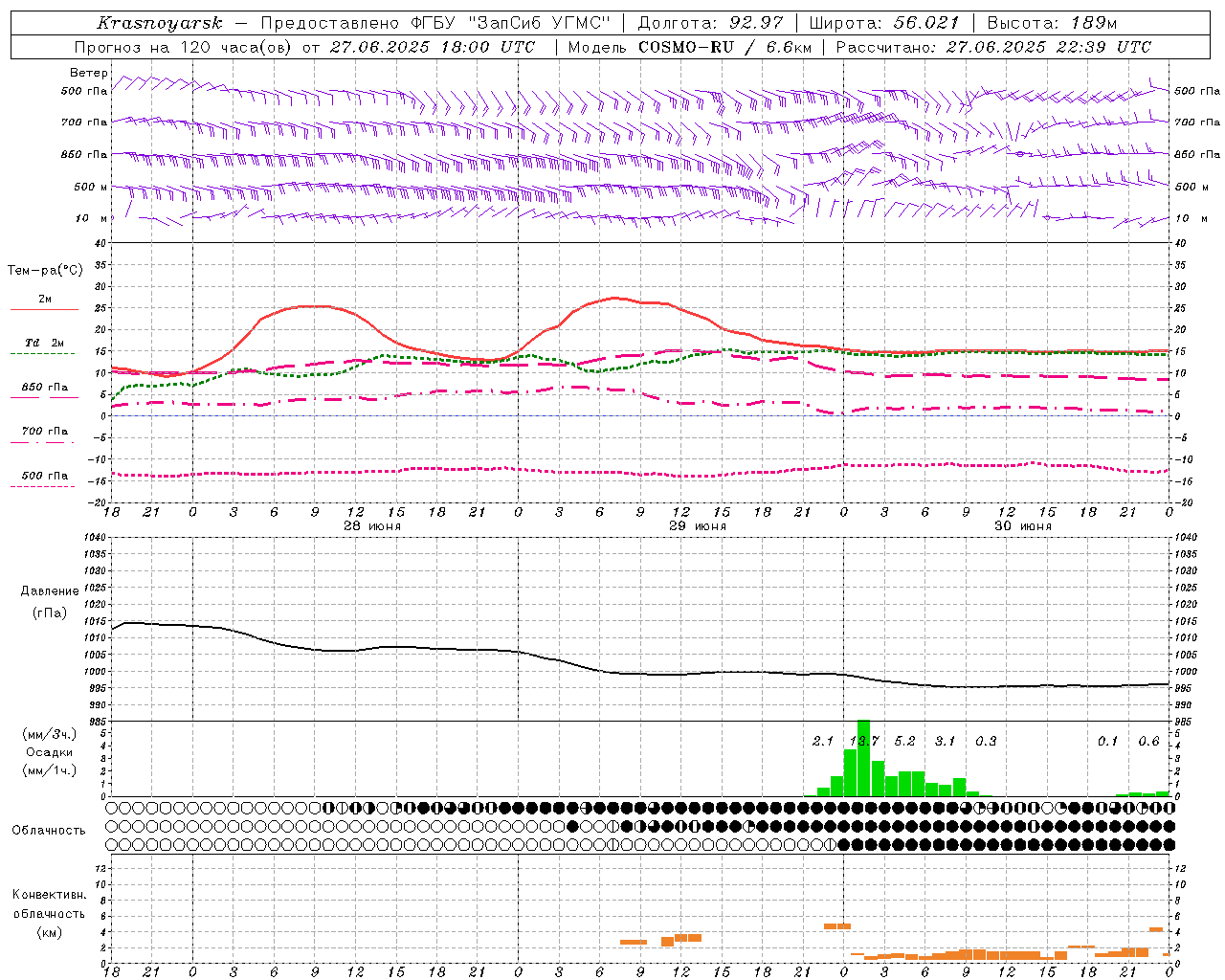
Task: Click the '28 июня' date label
Action: 372,526
